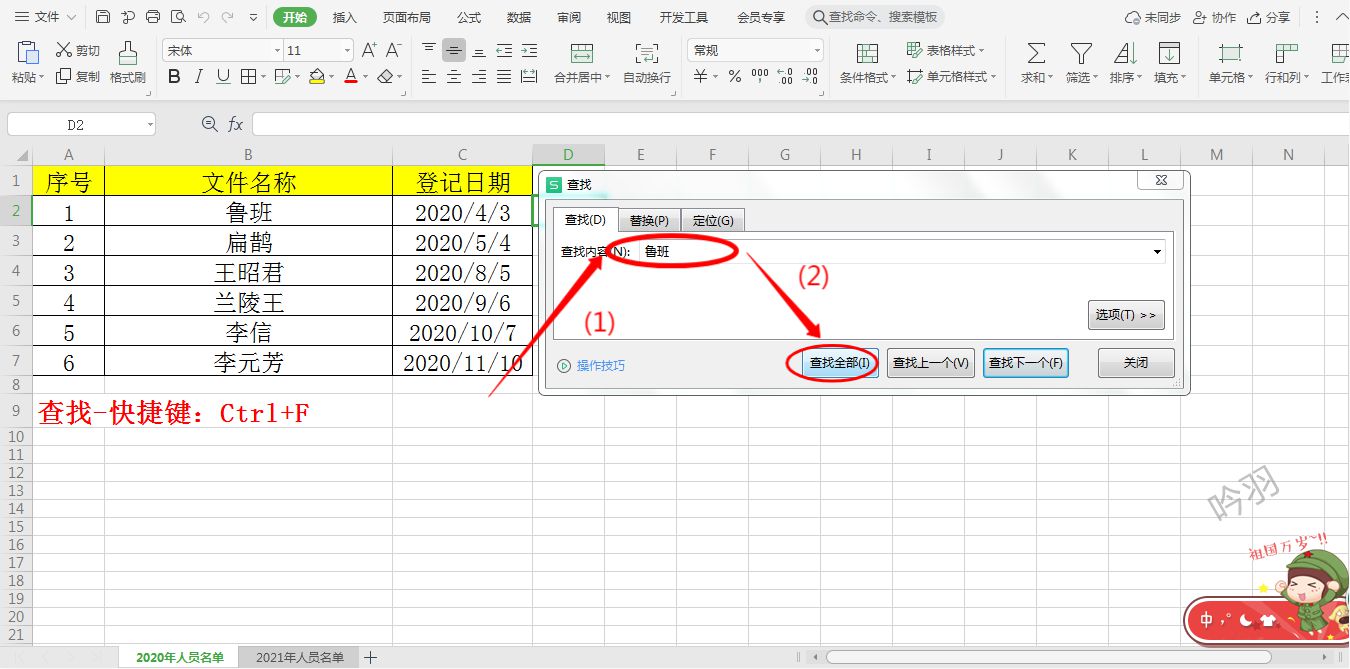Click the red font color A
The height and width of the screenshot is (669, 1350).
[x=350, y=76]
